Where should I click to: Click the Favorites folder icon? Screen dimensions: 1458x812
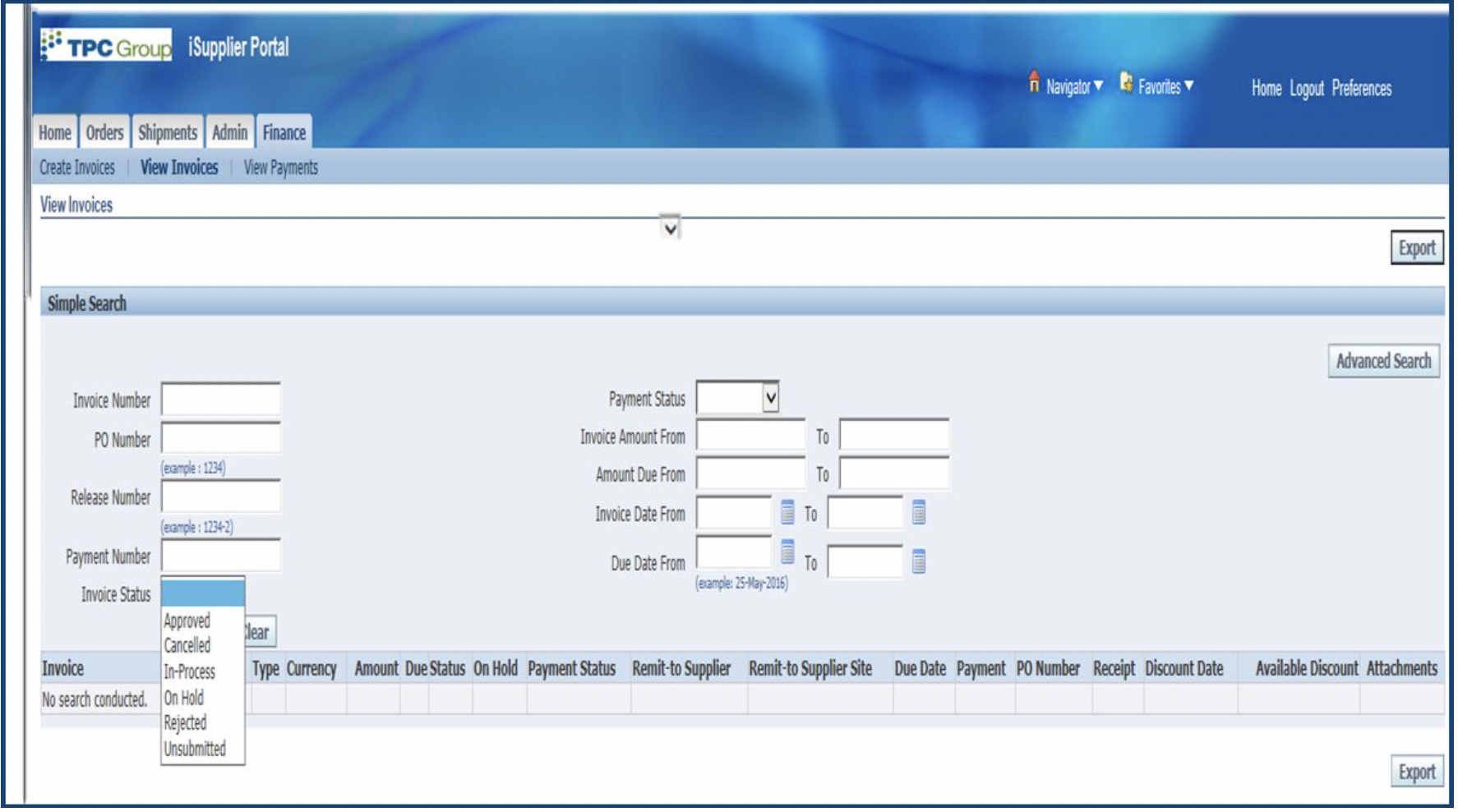tap(1126, 82)
